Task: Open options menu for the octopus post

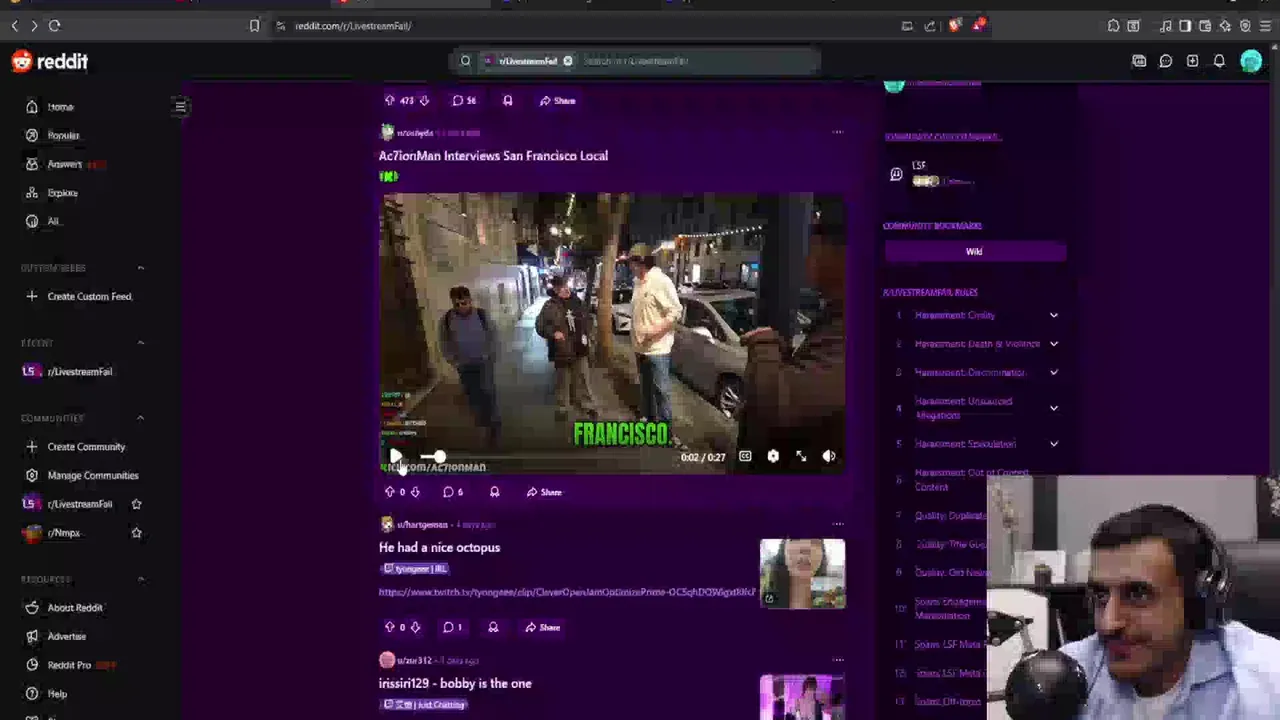Action: [838, 524]
